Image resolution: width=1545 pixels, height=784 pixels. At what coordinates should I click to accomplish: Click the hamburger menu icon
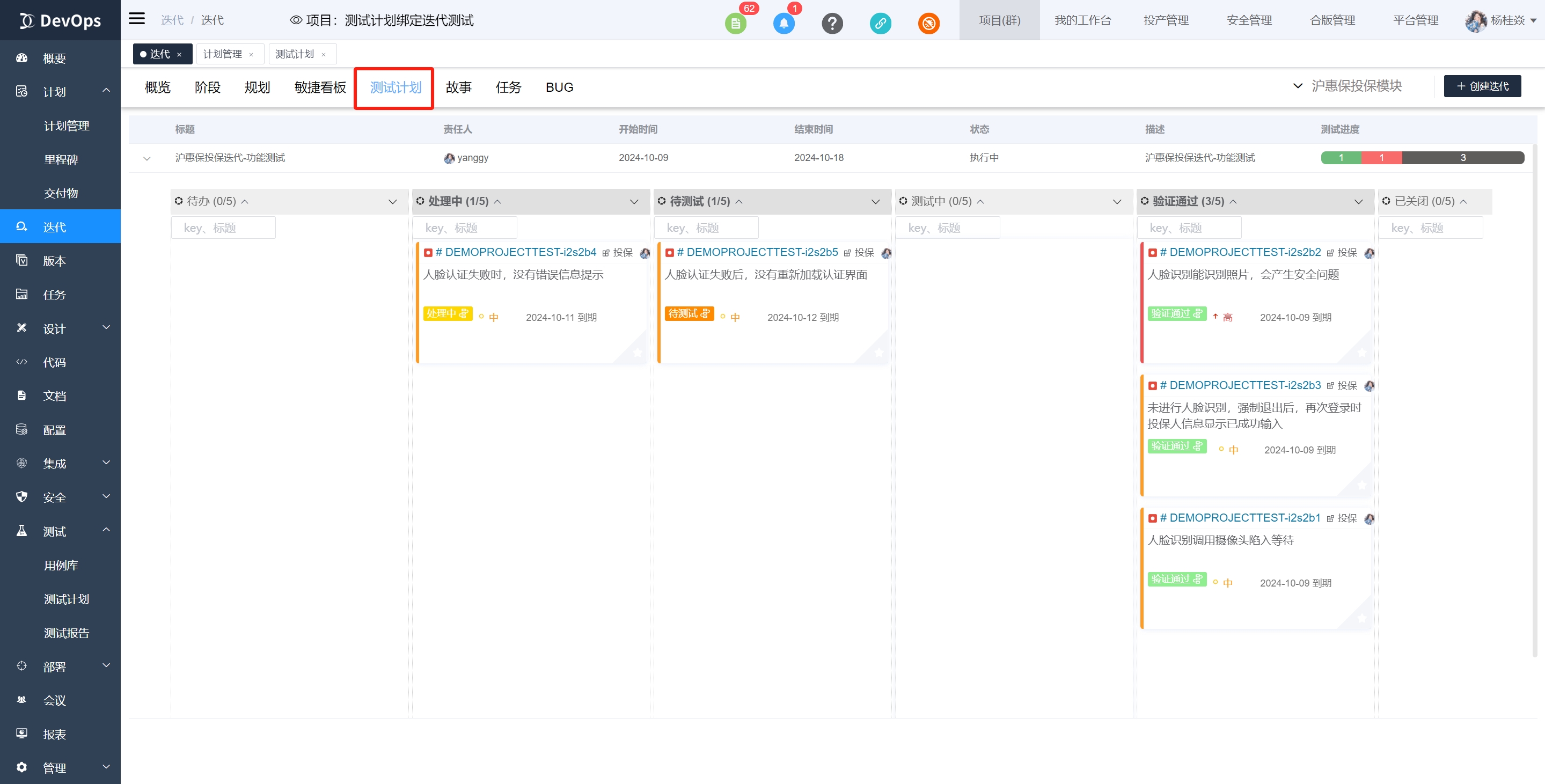(137, 19)
